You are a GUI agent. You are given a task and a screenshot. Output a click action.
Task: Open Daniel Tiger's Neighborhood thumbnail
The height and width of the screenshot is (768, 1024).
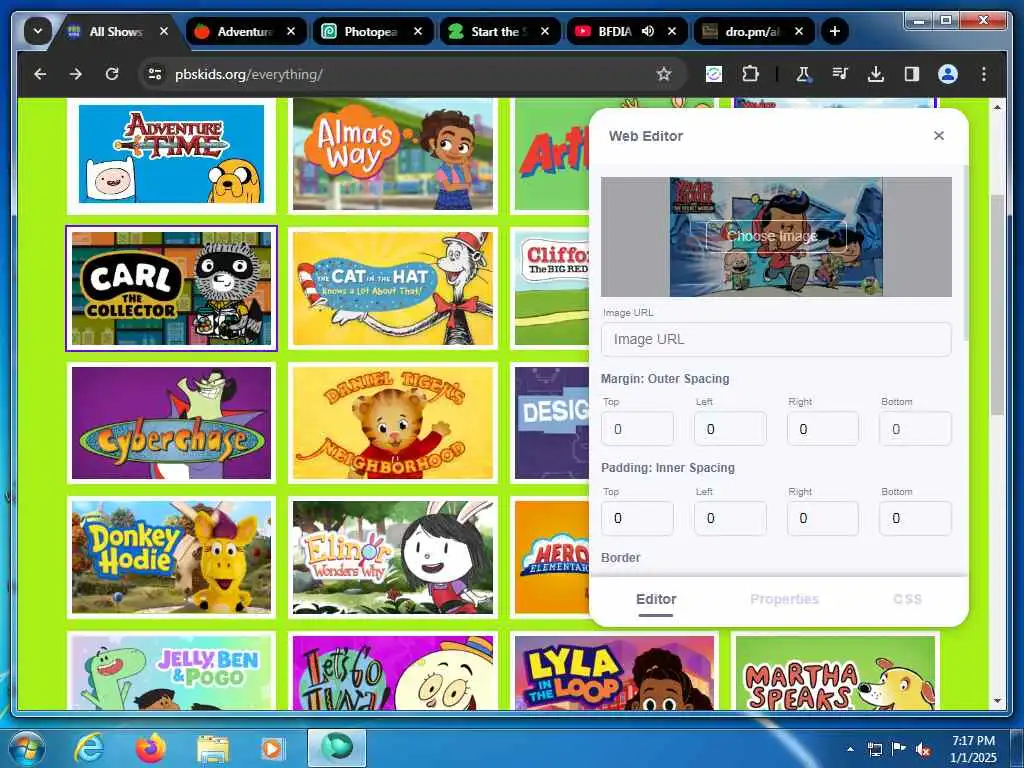point(393,423)
